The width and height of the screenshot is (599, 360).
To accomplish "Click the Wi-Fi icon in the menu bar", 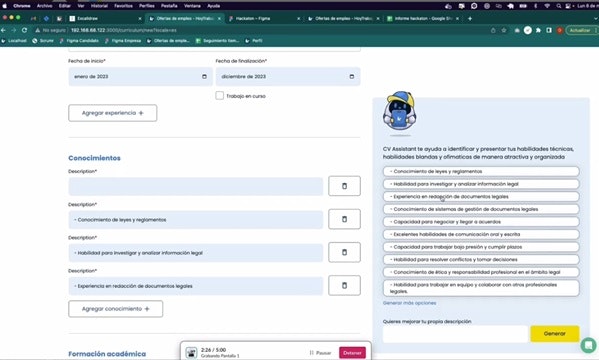I will (547, 6).
